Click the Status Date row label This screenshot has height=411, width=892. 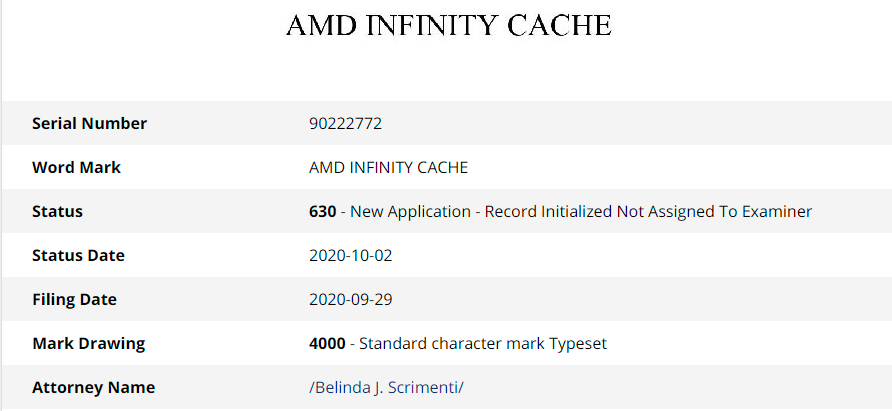point(78,256)
